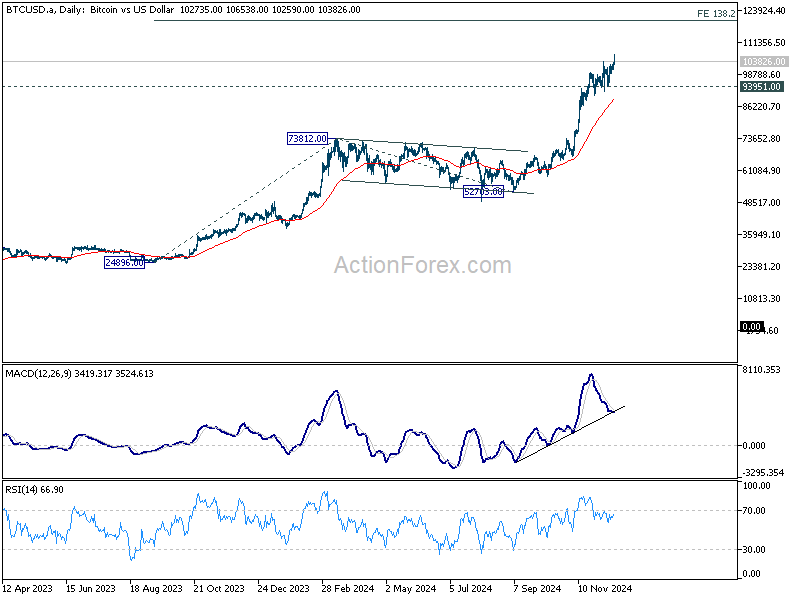Select the 123924.40 top axis value
The height and width of the screenshot is (600, 800).
pyautogui.click(x=764, y=11)
